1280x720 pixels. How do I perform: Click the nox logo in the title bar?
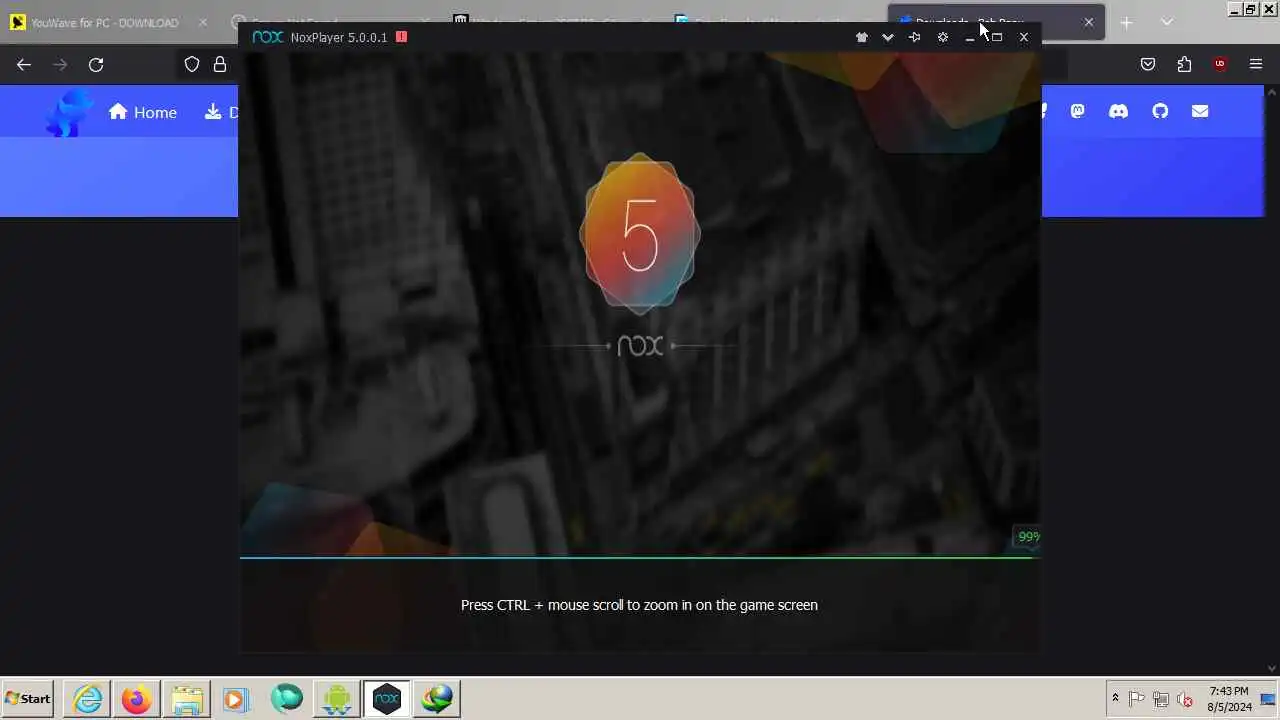268,37
